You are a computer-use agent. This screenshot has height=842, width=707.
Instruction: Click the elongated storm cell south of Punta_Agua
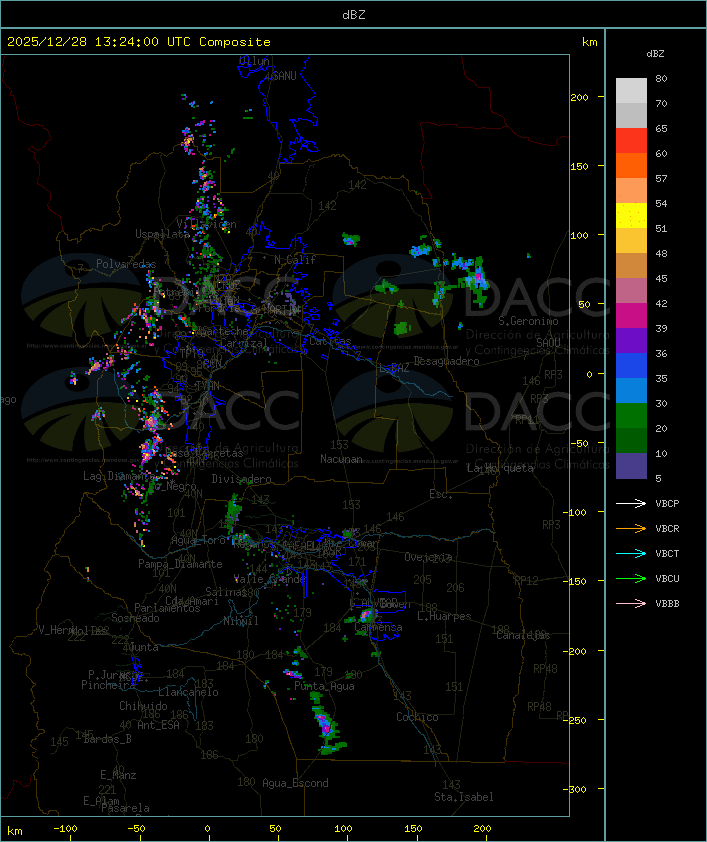(x=325, y=725)
